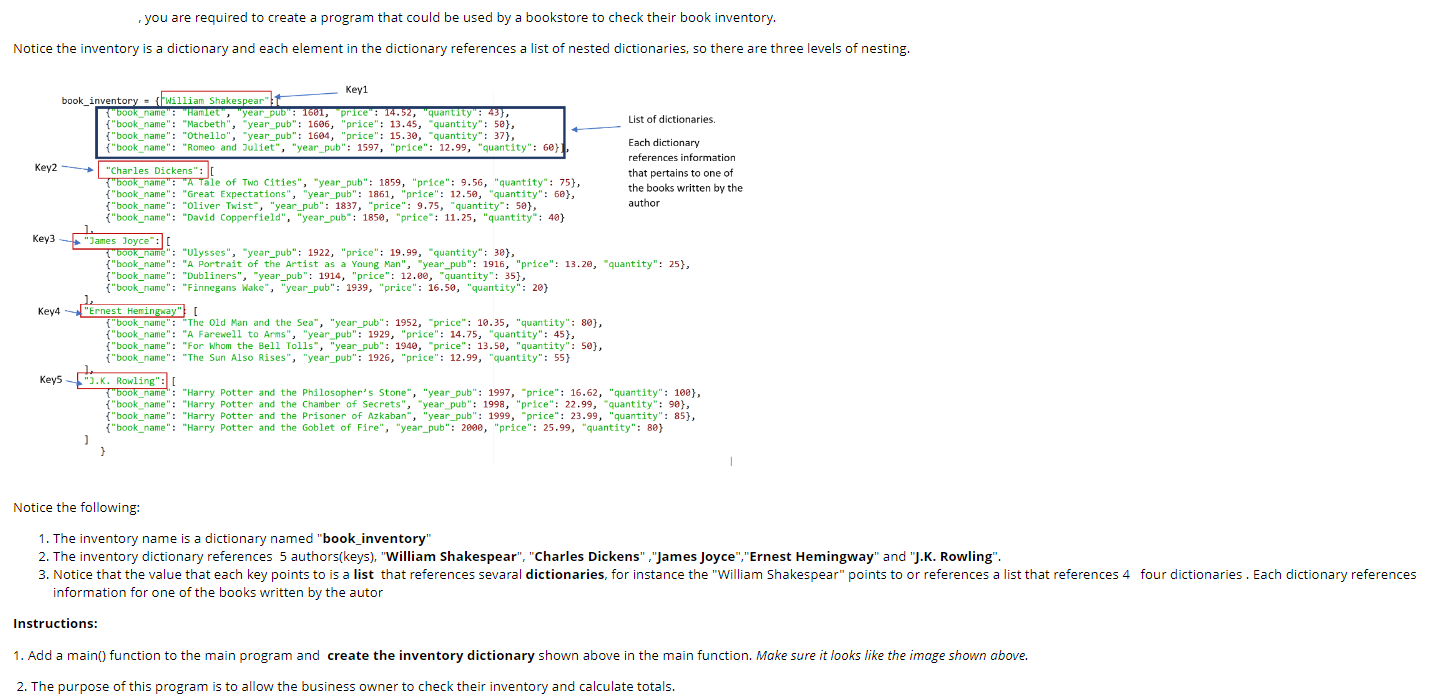Click the "Ernest Hemingway" boxed key
1446x700 pixels.
pyautogui.click(x=131, y=310)
